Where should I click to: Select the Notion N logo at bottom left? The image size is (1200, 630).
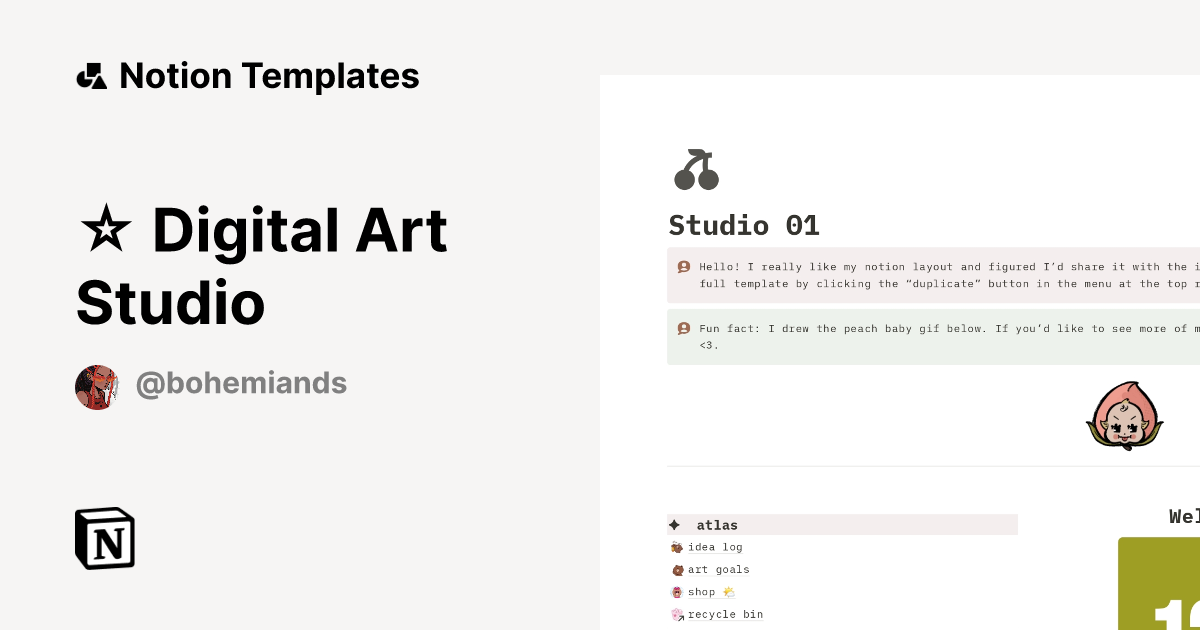click(x=104, y=538)
